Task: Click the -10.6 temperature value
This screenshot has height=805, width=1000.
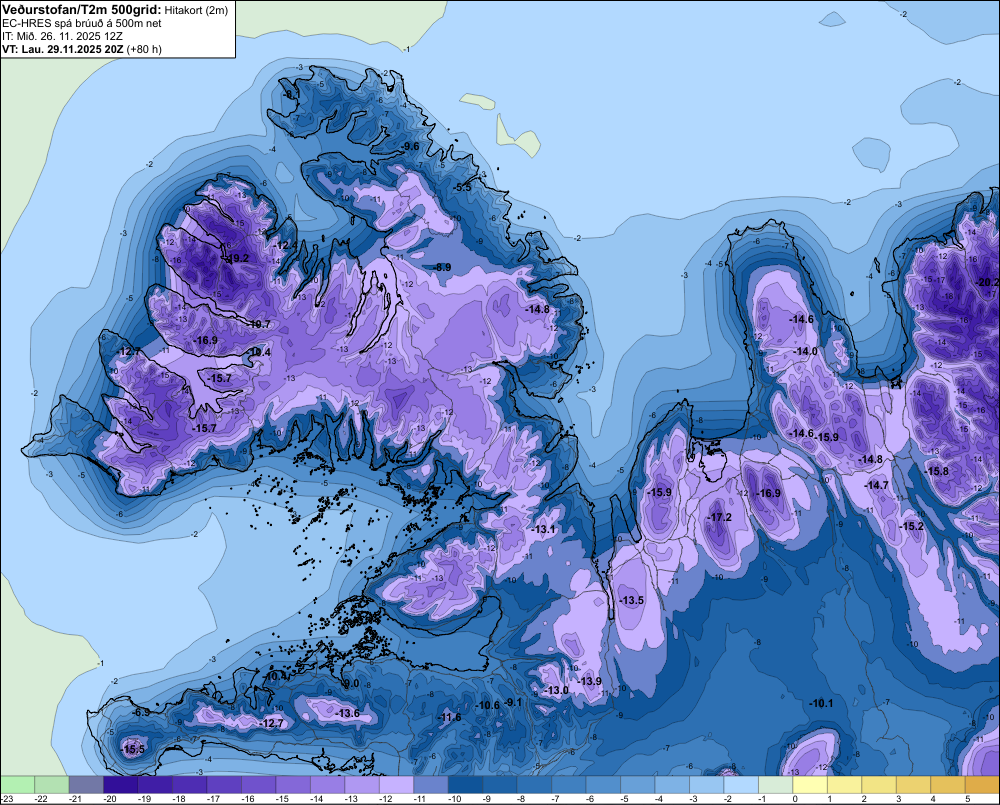Action: coord(488,705)
